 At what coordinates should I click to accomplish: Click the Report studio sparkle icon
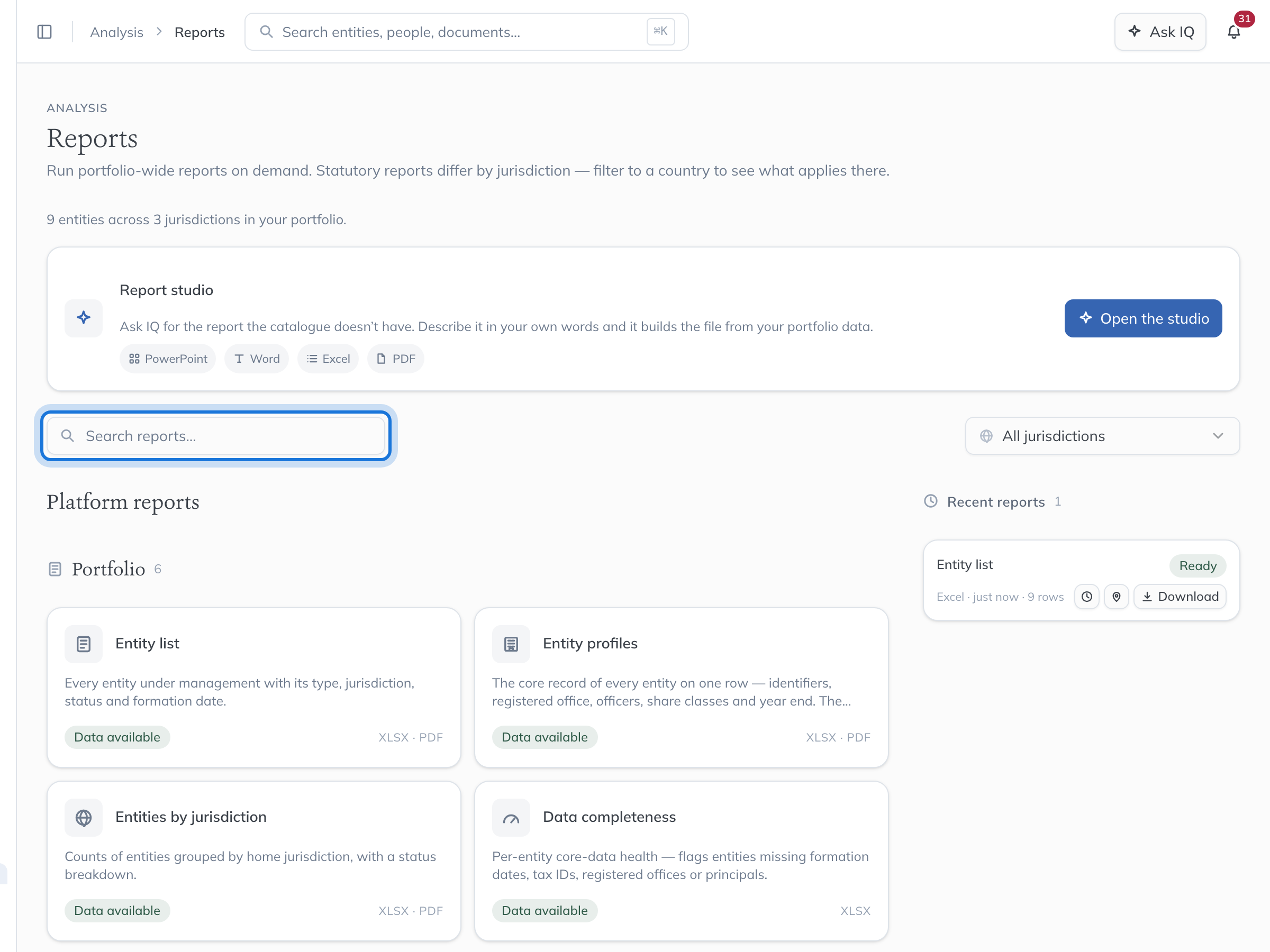[83, 318]
